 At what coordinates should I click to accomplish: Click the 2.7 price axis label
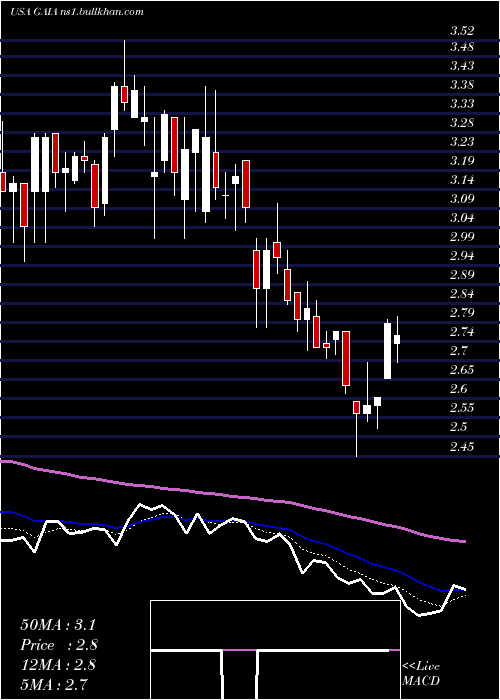[x=458, y=350]
